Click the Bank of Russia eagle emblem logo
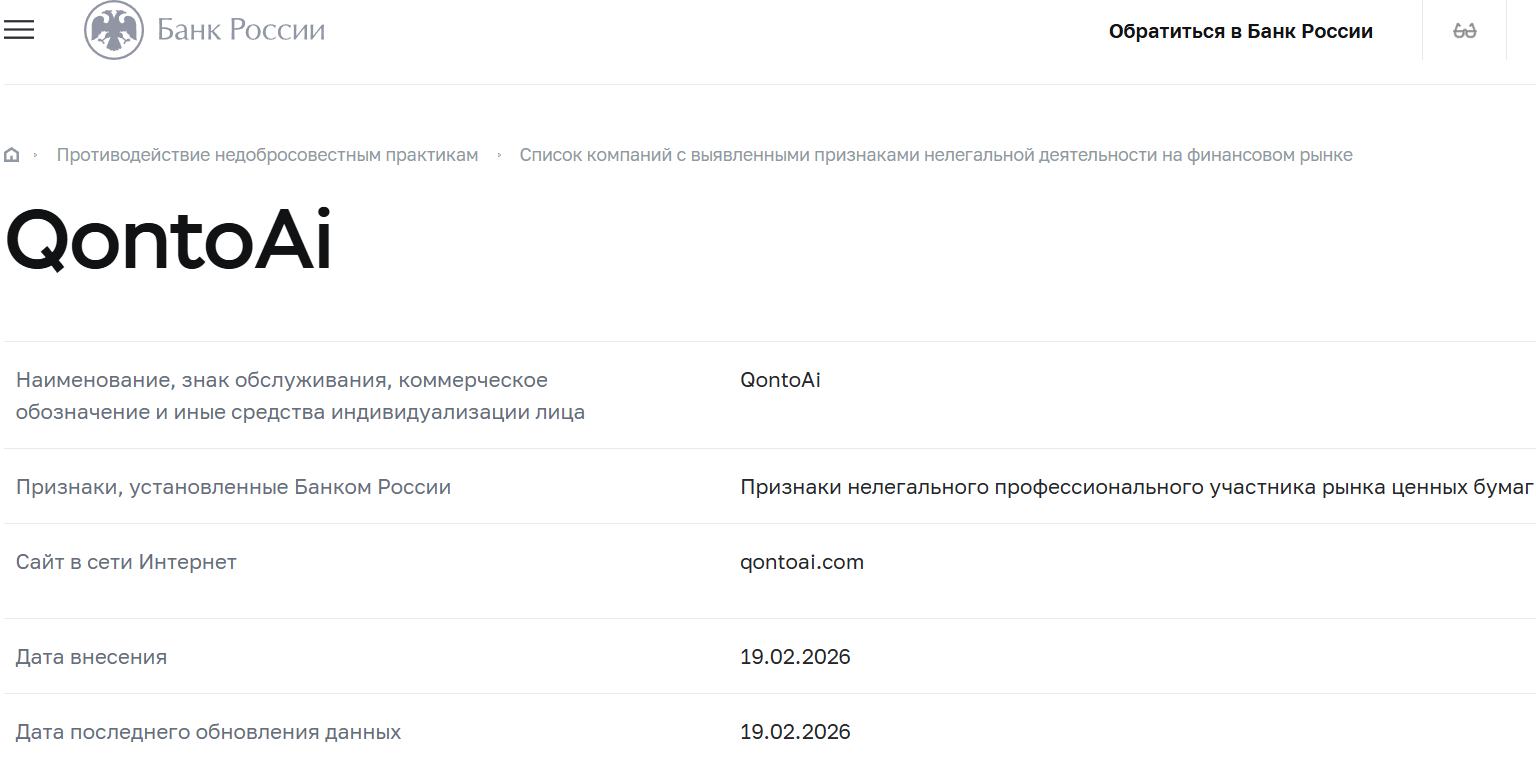Image resolution: width=1536 pixels, height=758 pixels. coord(113,29)
